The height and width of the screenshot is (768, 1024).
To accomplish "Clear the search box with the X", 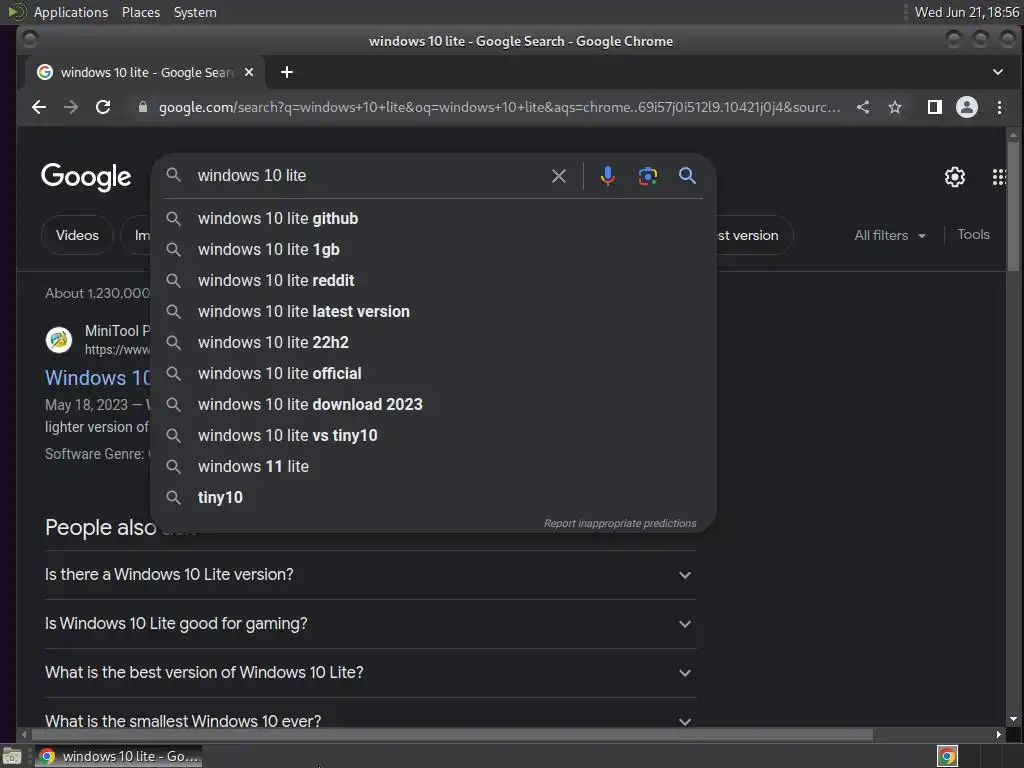I will tap(558, 176).
